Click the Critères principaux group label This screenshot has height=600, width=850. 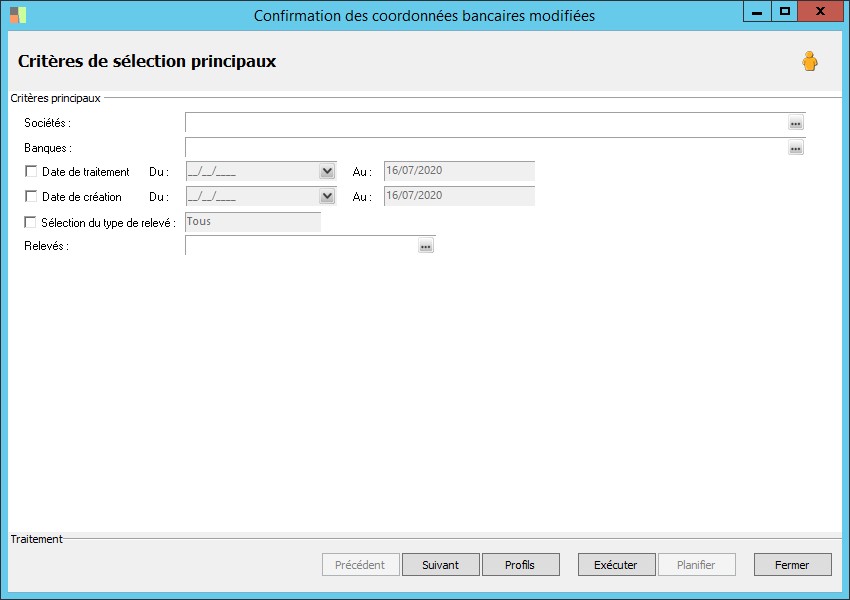(55, 98)
